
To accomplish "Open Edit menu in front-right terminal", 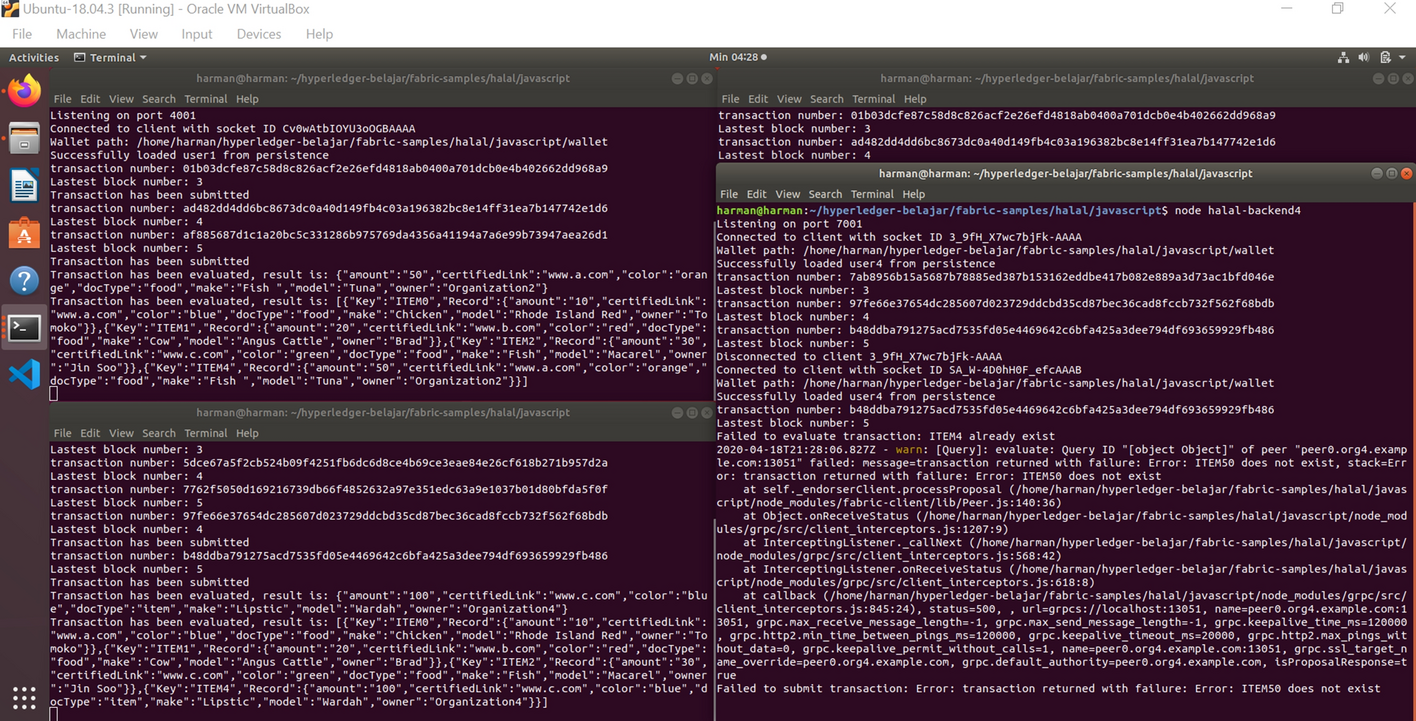I will [x=757, y=194].
